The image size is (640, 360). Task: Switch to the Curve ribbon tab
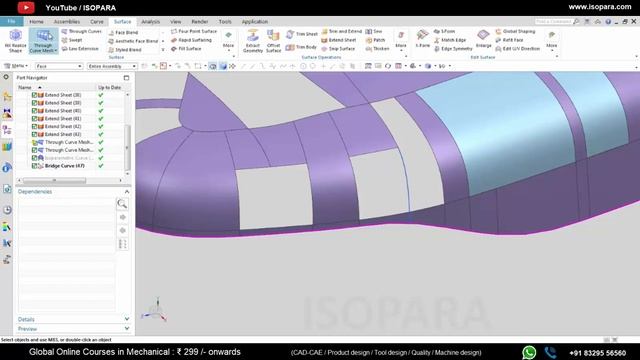point(97,22)
